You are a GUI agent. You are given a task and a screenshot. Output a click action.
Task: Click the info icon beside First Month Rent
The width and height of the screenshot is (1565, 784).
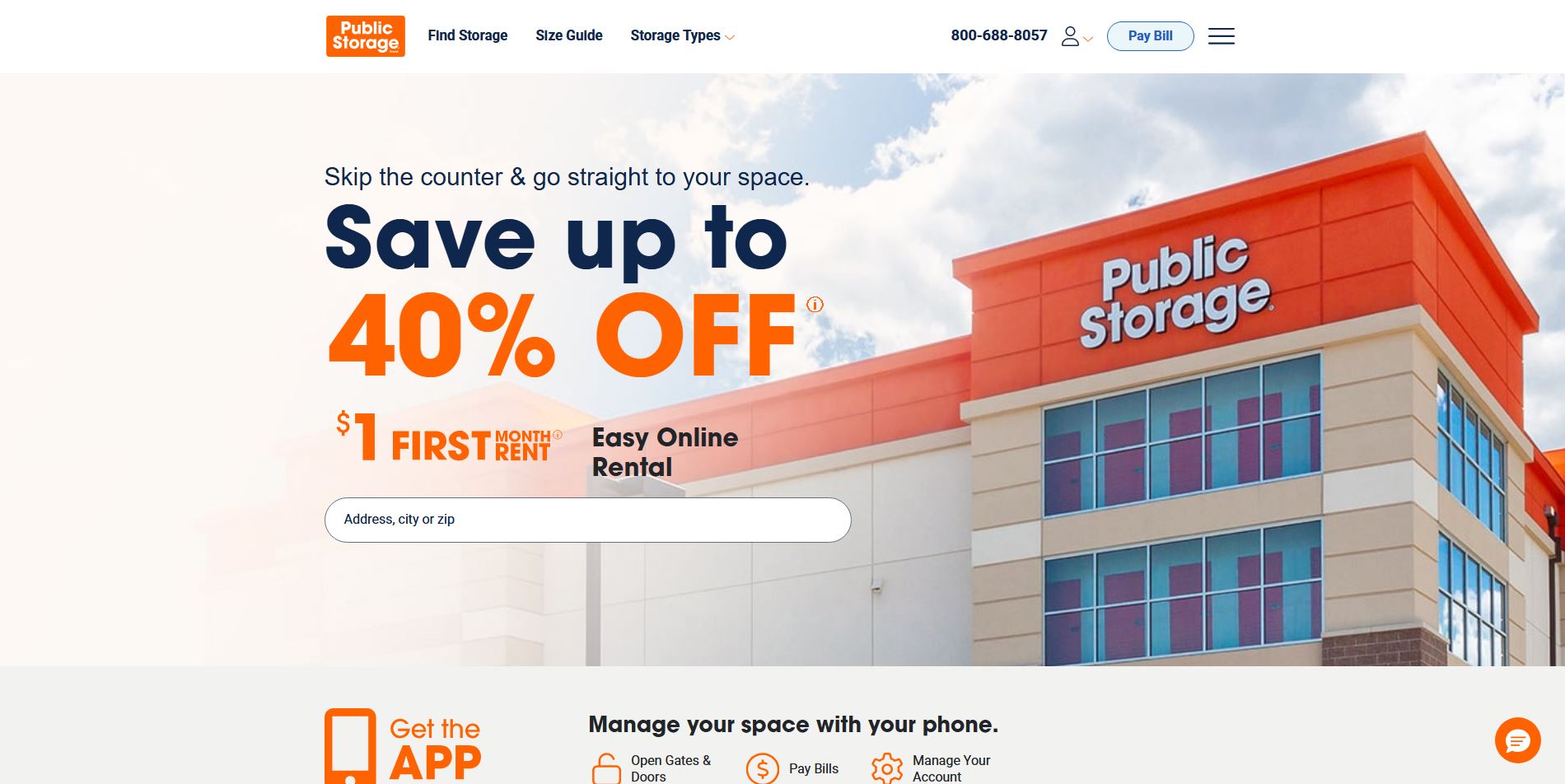pos(558,434)
